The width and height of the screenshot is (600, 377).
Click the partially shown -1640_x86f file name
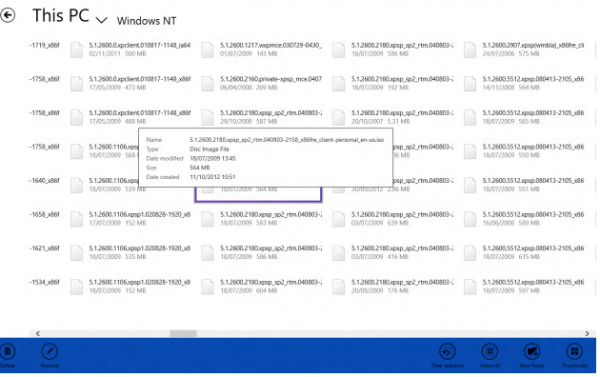44,181
